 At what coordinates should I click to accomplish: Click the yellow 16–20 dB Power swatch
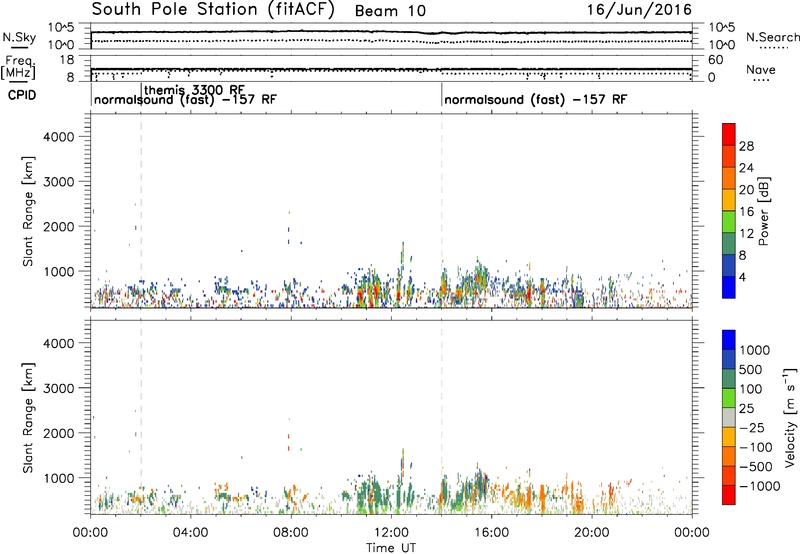point(729,199)
